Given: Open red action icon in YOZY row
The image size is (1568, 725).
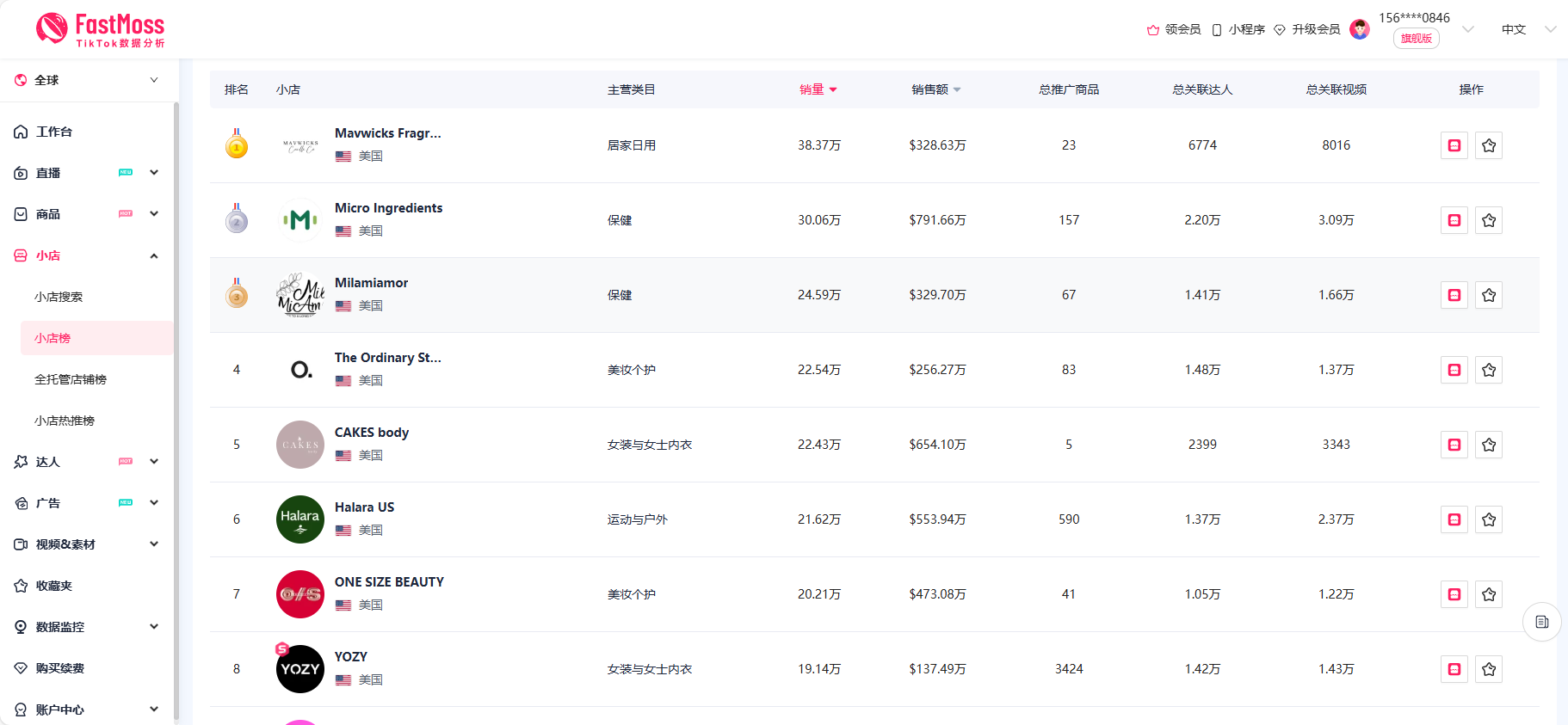Looking at the screenshot, I should click(1454, 669).
